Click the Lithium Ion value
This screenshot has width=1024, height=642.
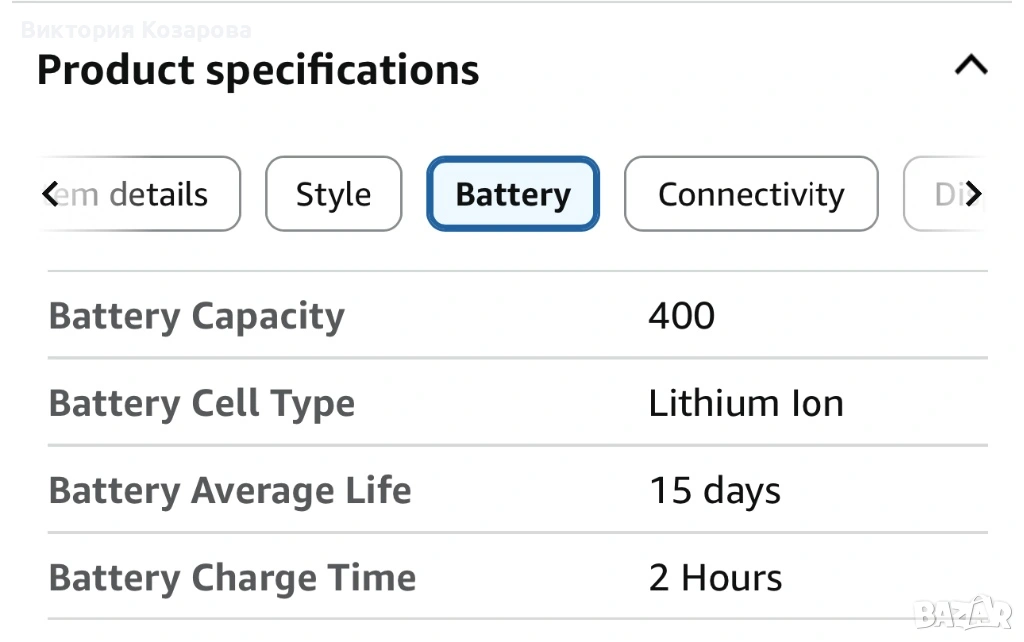click(x=746, y=404)
